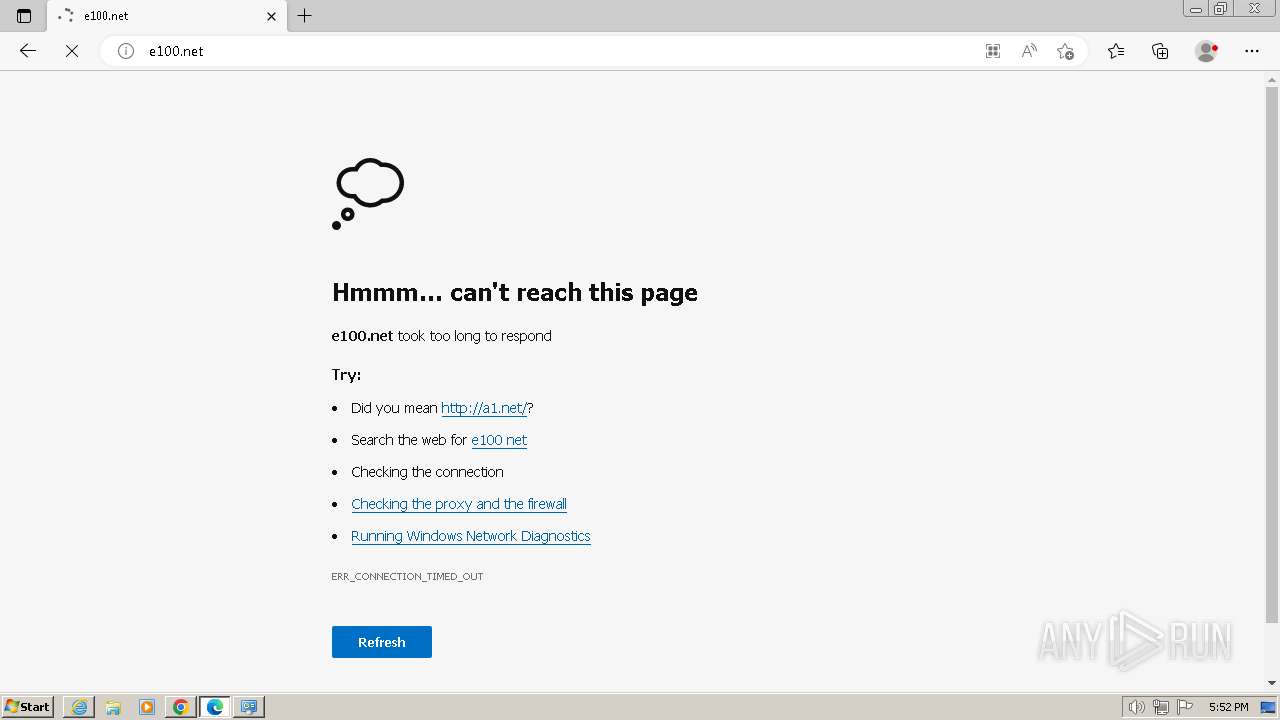Image resolution: width=1280 pixels, height=720 pixels.
Task: Stop loading the page
Action: tap(72, 51)
